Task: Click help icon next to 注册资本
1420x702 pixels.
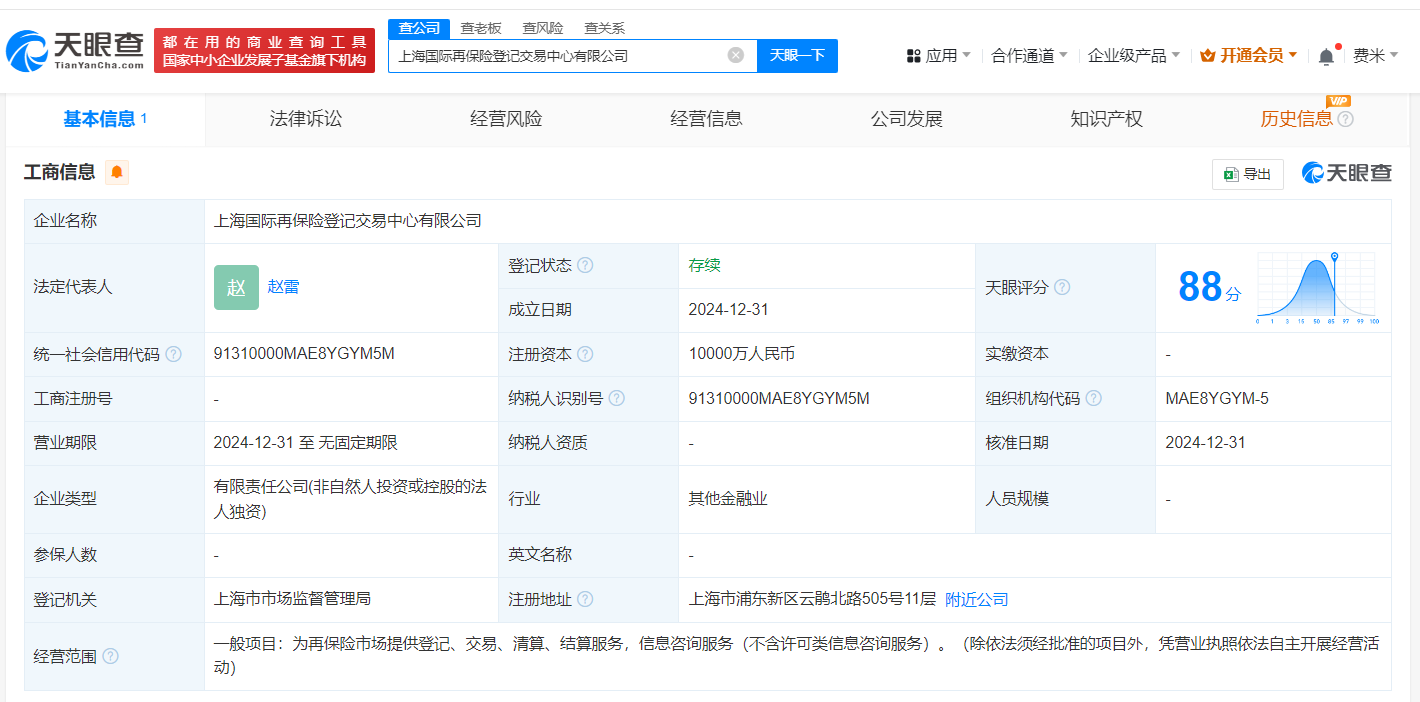Action: point(585,355)
